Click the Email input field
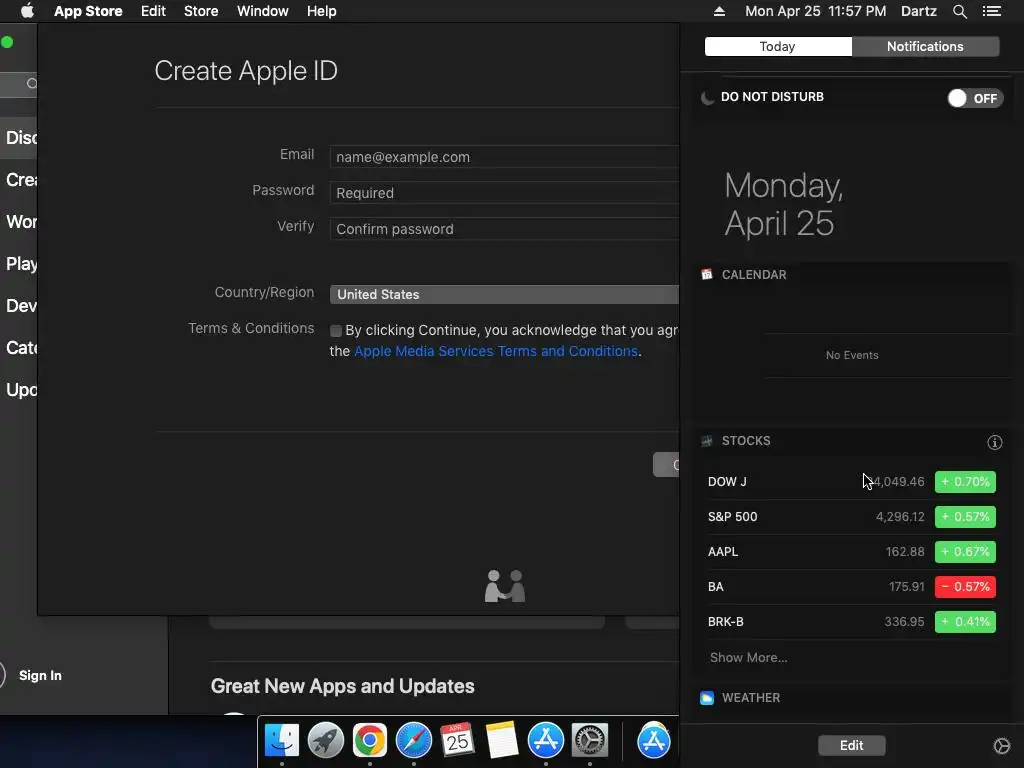 (504, 157)
